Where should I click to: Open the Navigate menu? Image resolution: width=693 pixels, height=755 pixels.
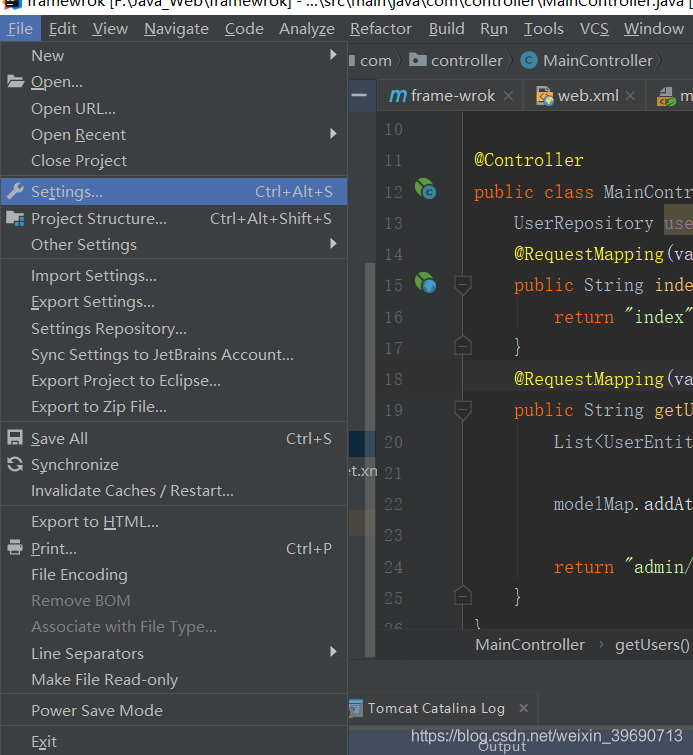[176, 29]
